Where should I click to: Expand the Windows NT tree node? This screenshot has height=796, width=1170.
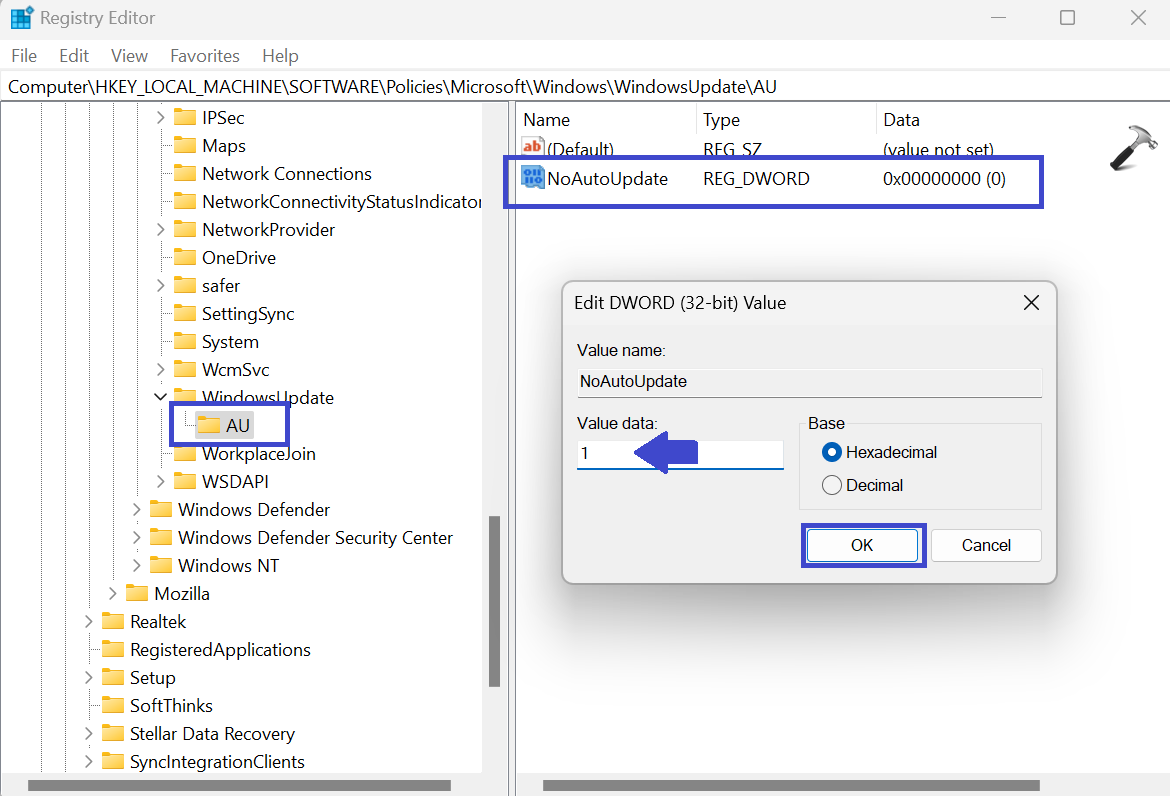137,566
